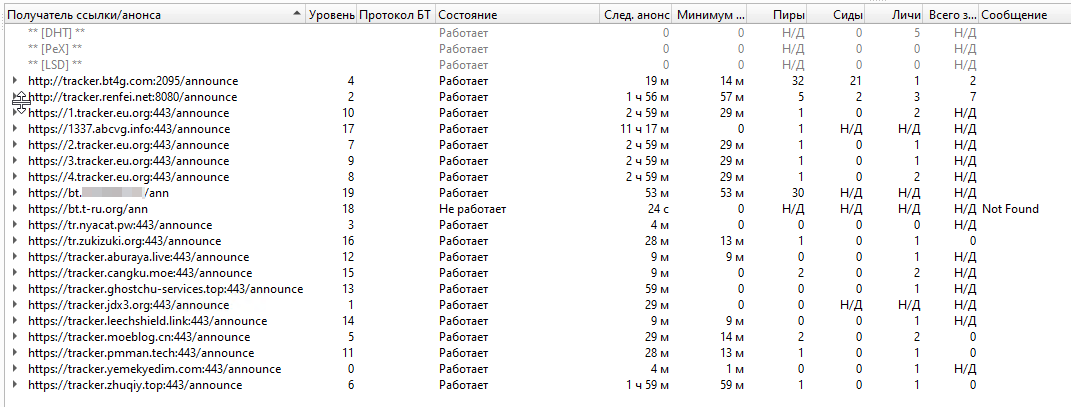Sort by the Сообщение column
1071x407 pixels.
tap(1014, 16)
